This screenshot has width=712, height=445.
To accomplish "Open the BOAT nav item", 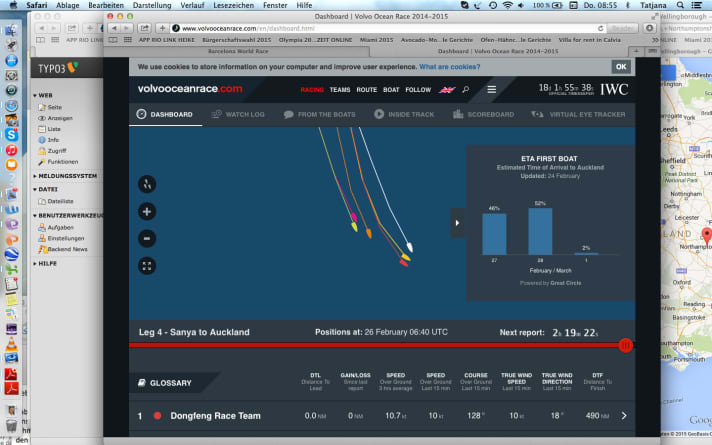I will pos(391,90).
